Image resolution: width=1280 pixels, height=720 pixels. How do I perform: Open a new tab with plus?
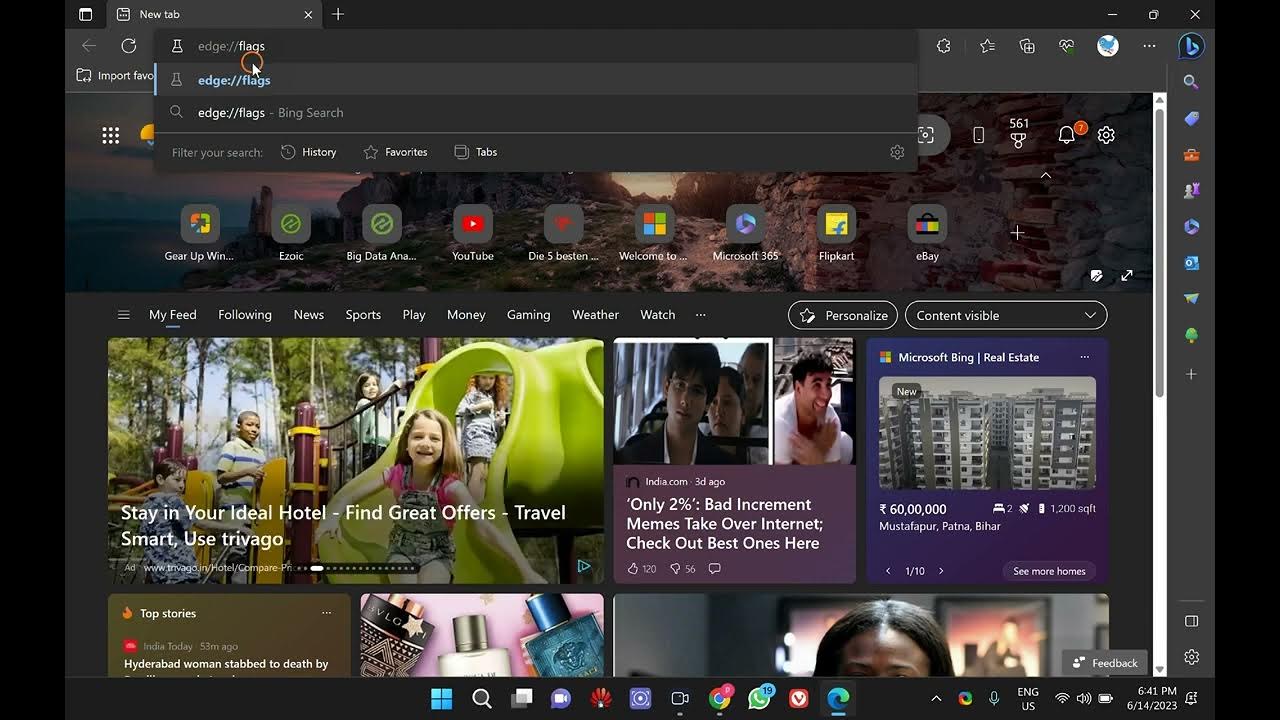click(x=338, y=14)
